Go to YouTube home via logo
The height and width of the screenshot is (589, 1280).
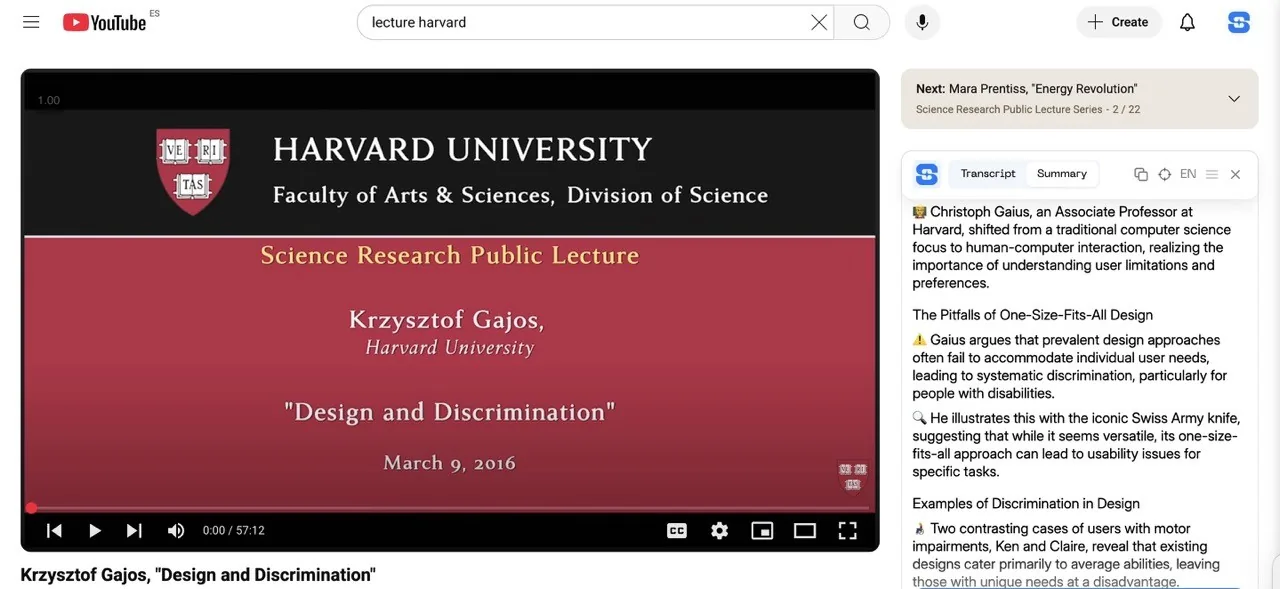pos(105,22)
